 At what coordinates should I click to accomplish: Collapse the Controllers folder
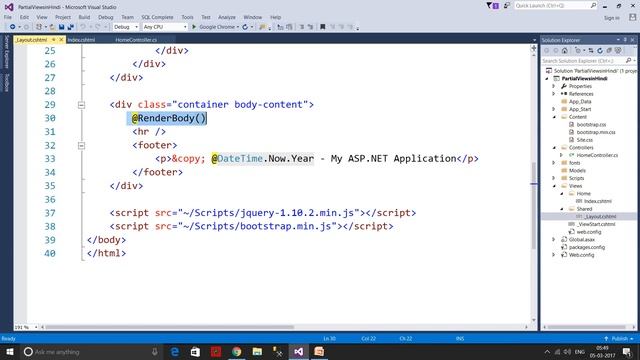point(554,147)
